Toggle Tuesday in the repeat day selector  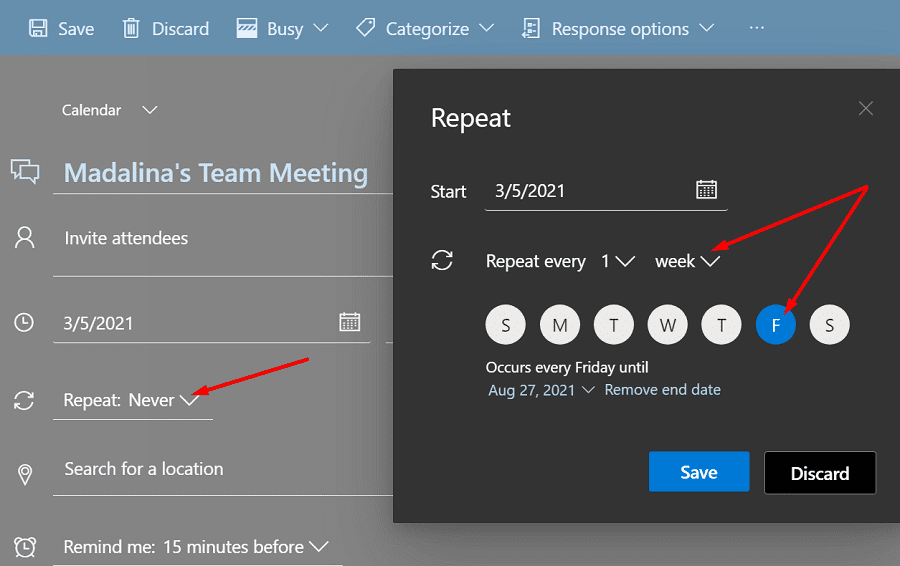(614, 325)
